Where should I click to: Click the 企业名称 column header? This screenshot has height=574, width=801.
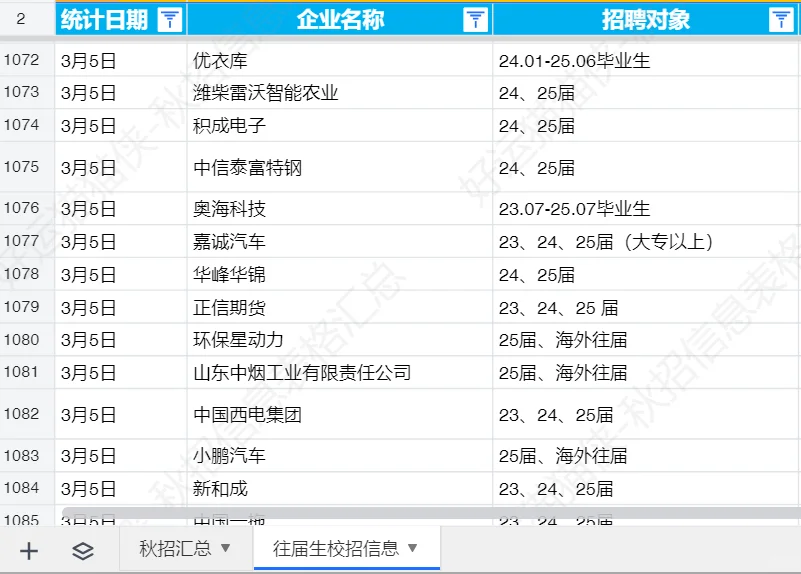340,20
